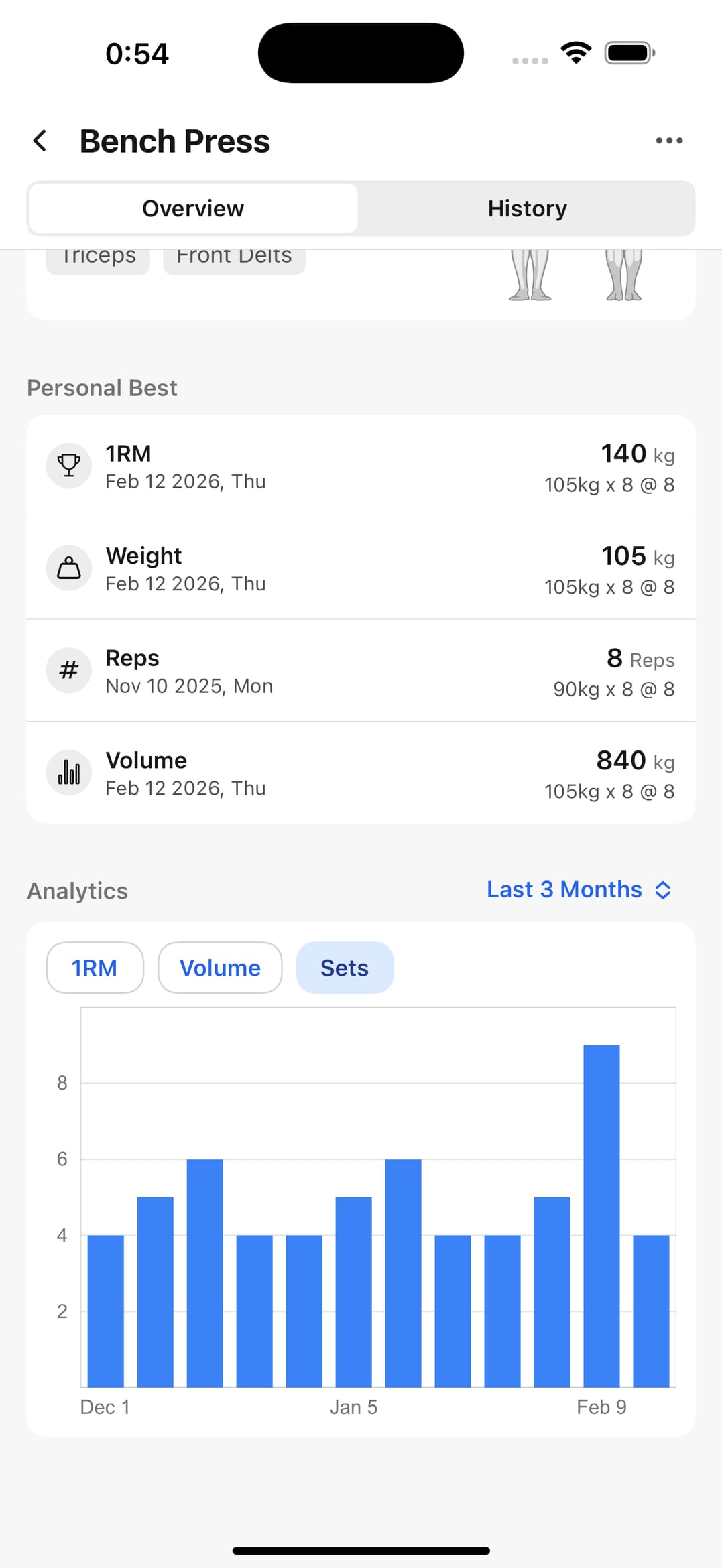722x1568 pixels.
Task: Click the battery indicator icon
Action: 626,52
